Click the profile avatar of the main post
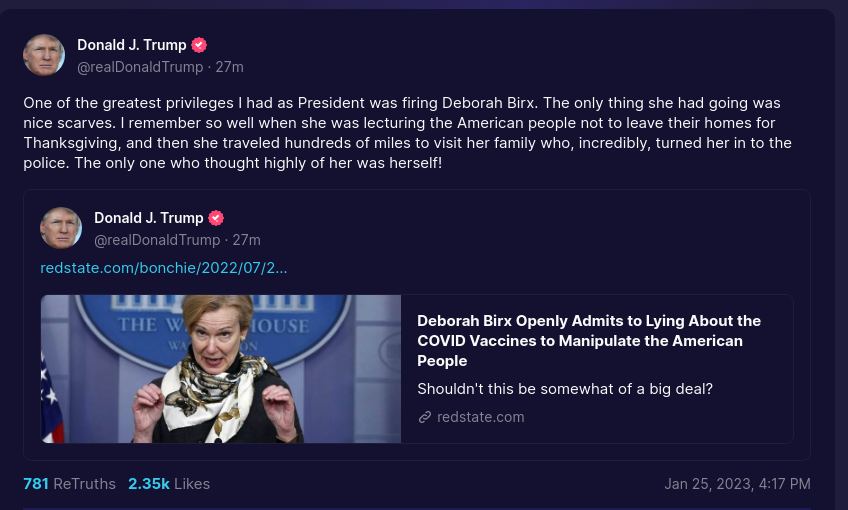848x510 pixels. pyautogui.click(x=44, y=55)
